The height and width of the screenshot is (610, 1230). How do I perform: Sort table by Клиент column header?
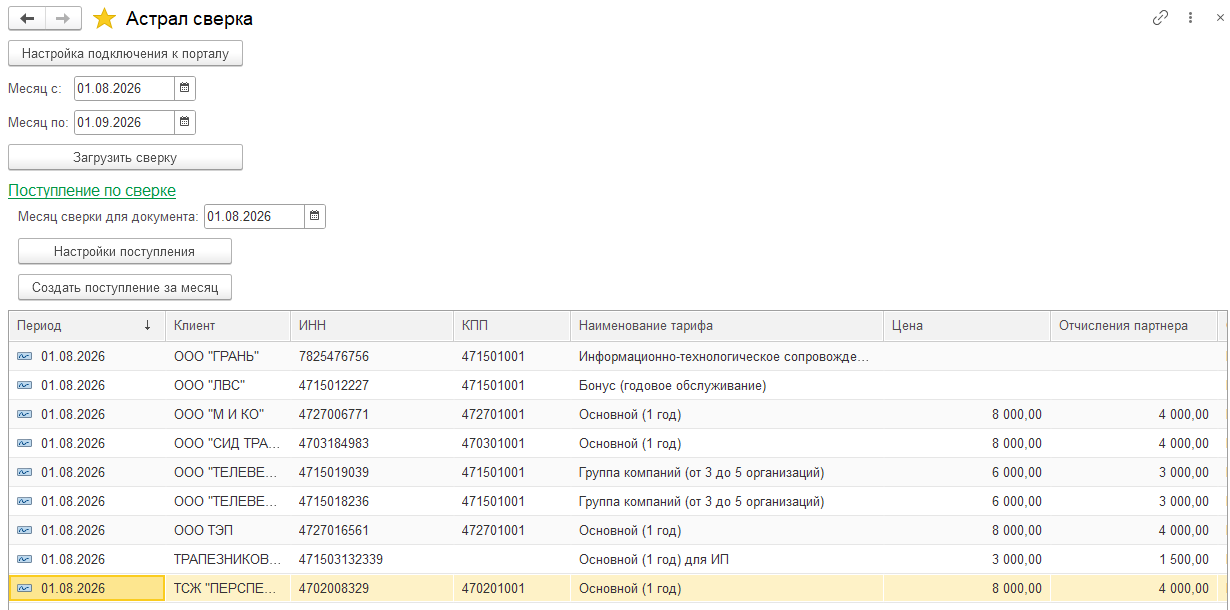(228, 325)
